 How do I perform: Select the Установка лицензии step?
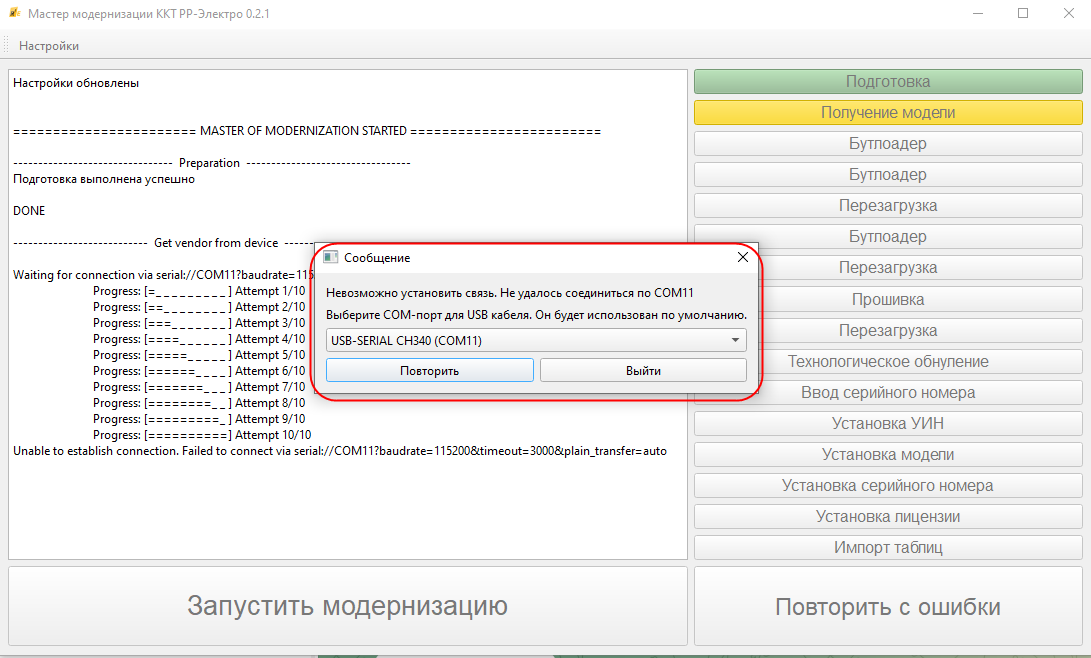887,516
